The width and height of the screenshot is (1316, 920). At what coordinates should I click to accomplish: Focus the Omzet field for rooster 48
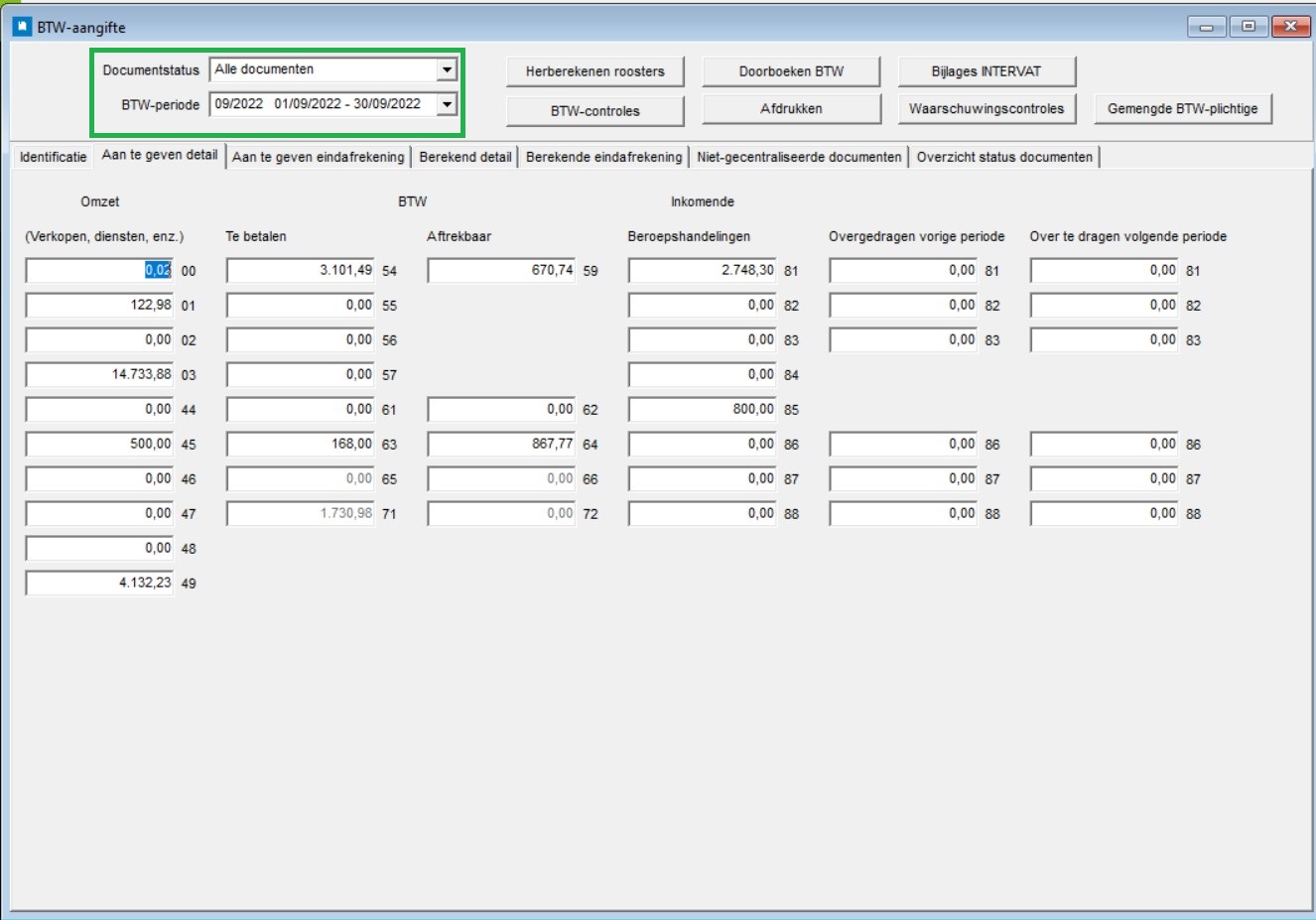tap(99, 548)
